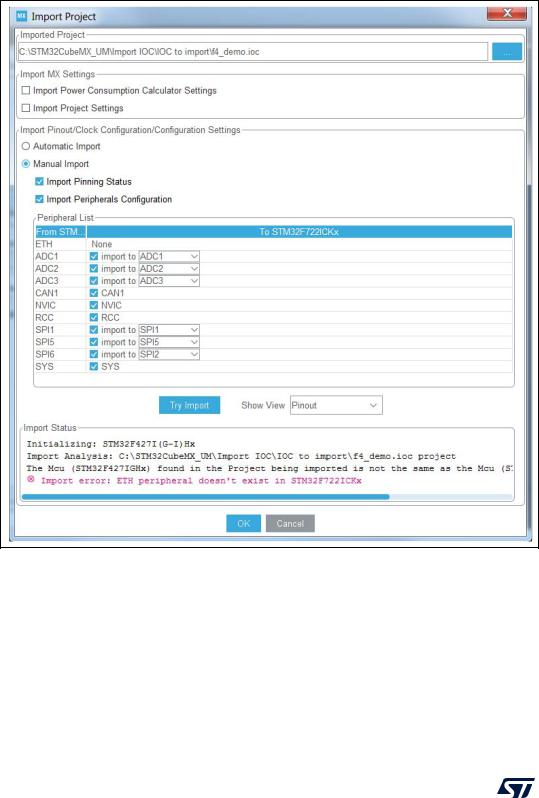The height and width of the screenshot is (798, 539).
Task: Click the 'Initializing: STM32F427I(G-I)Hx' status line
Action: (111, 444)
